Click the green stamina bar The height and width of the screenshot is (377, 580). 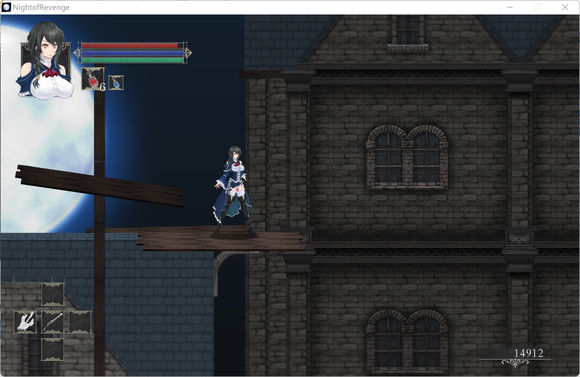point(132,60)
